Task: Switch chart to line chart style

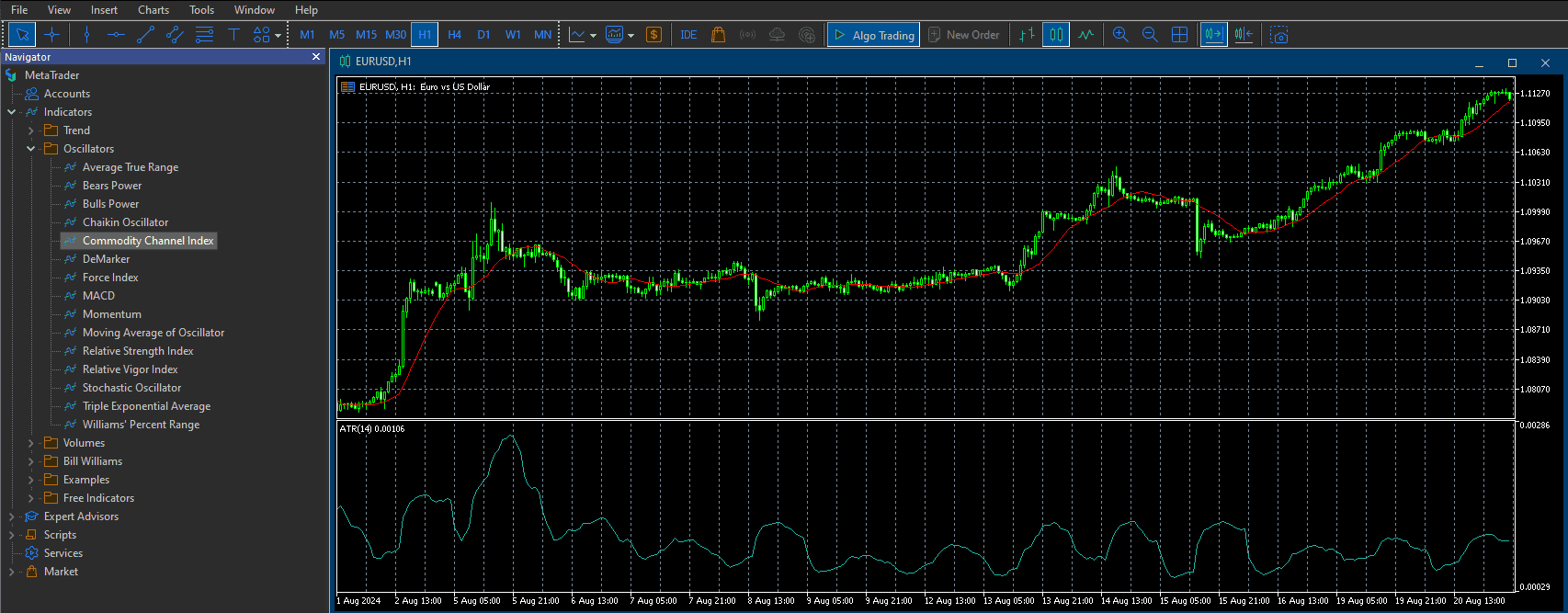Action: coord(1085,35)
